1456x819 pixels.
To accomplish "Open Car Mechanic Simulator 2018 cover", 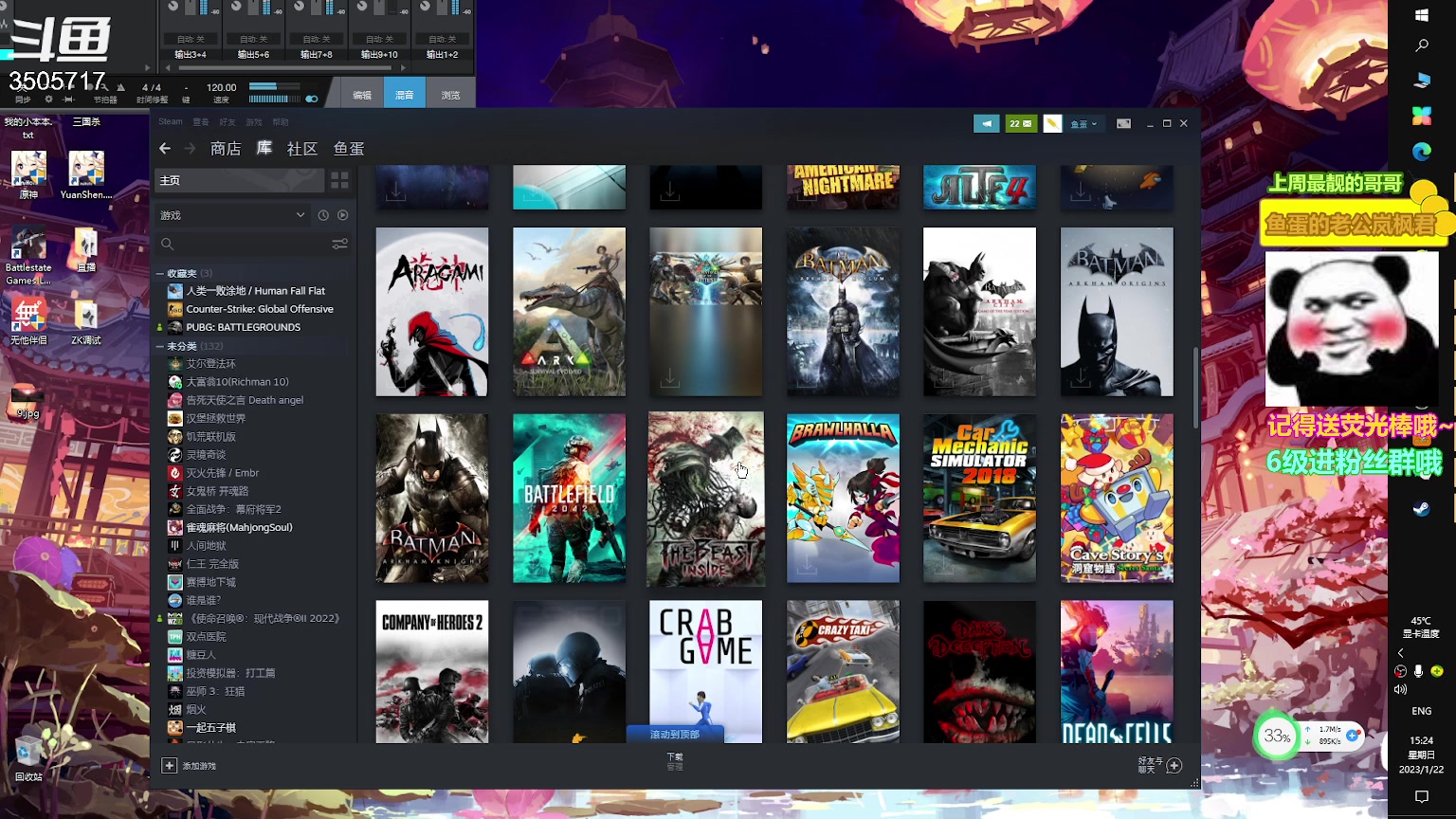I will point(979,499).
